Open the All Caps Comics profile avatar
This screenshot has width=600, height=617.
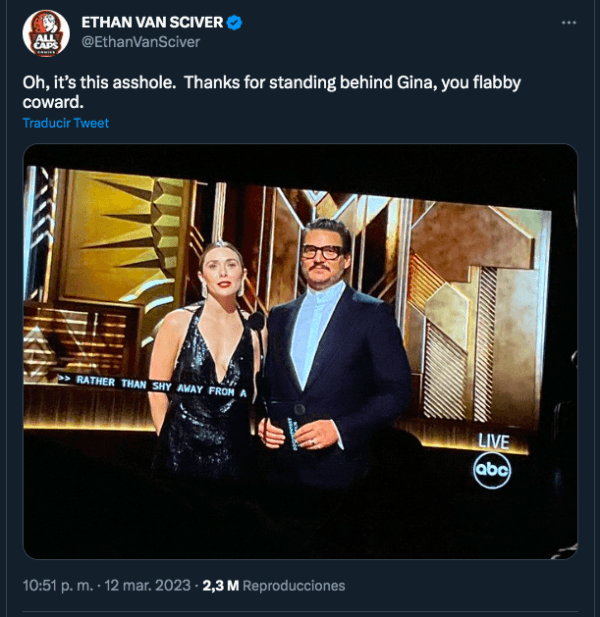(46, 33)
